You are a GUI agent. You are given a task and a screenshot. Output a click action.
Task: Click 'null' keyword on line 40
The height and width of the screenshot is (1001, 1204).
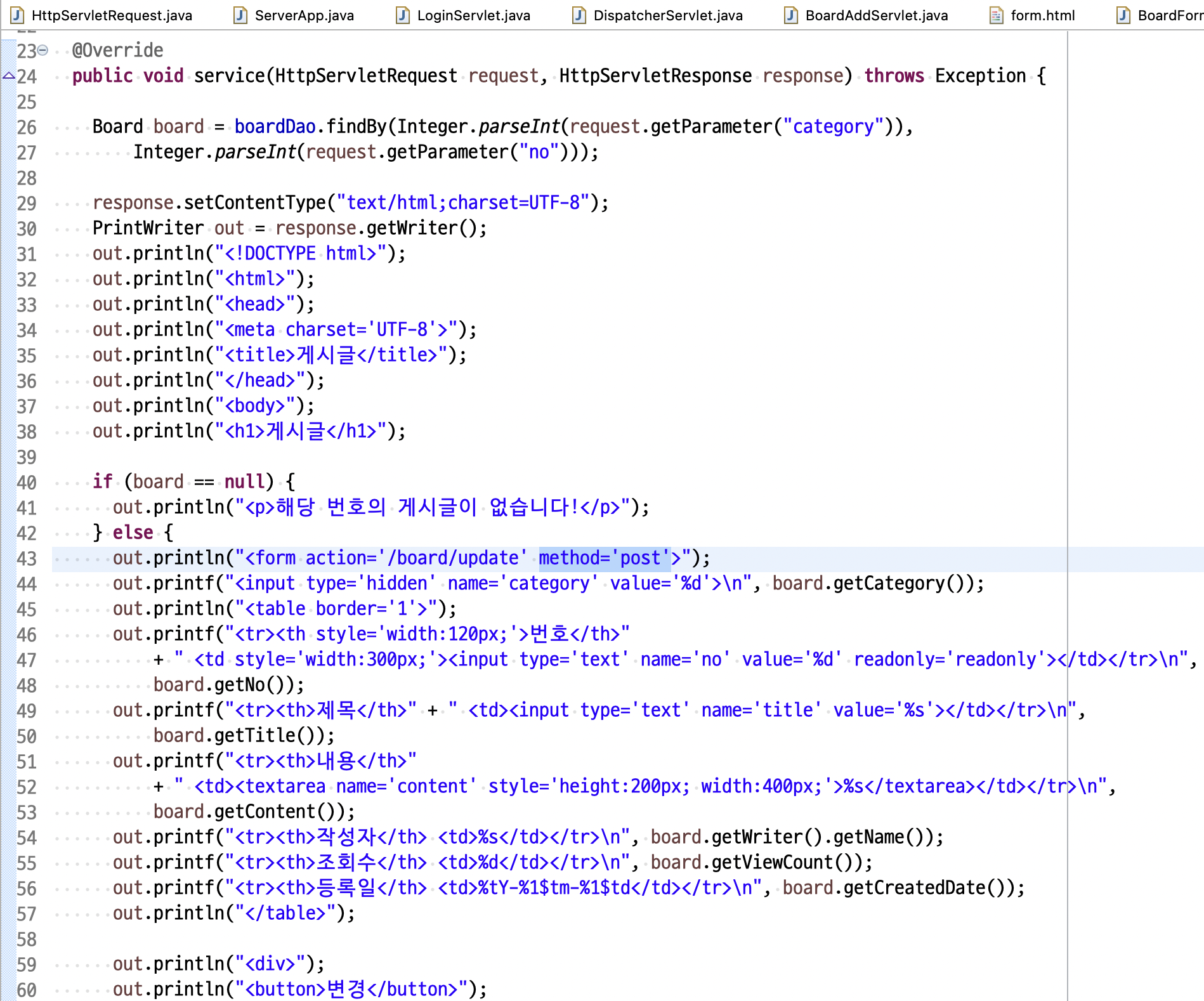pos(244,482)
